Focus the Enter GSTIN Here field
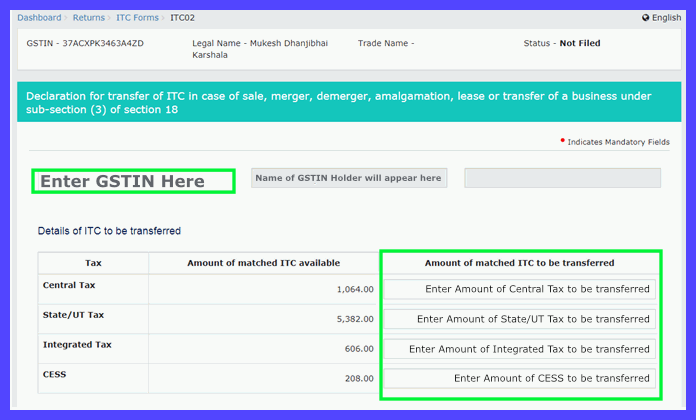 133,181
